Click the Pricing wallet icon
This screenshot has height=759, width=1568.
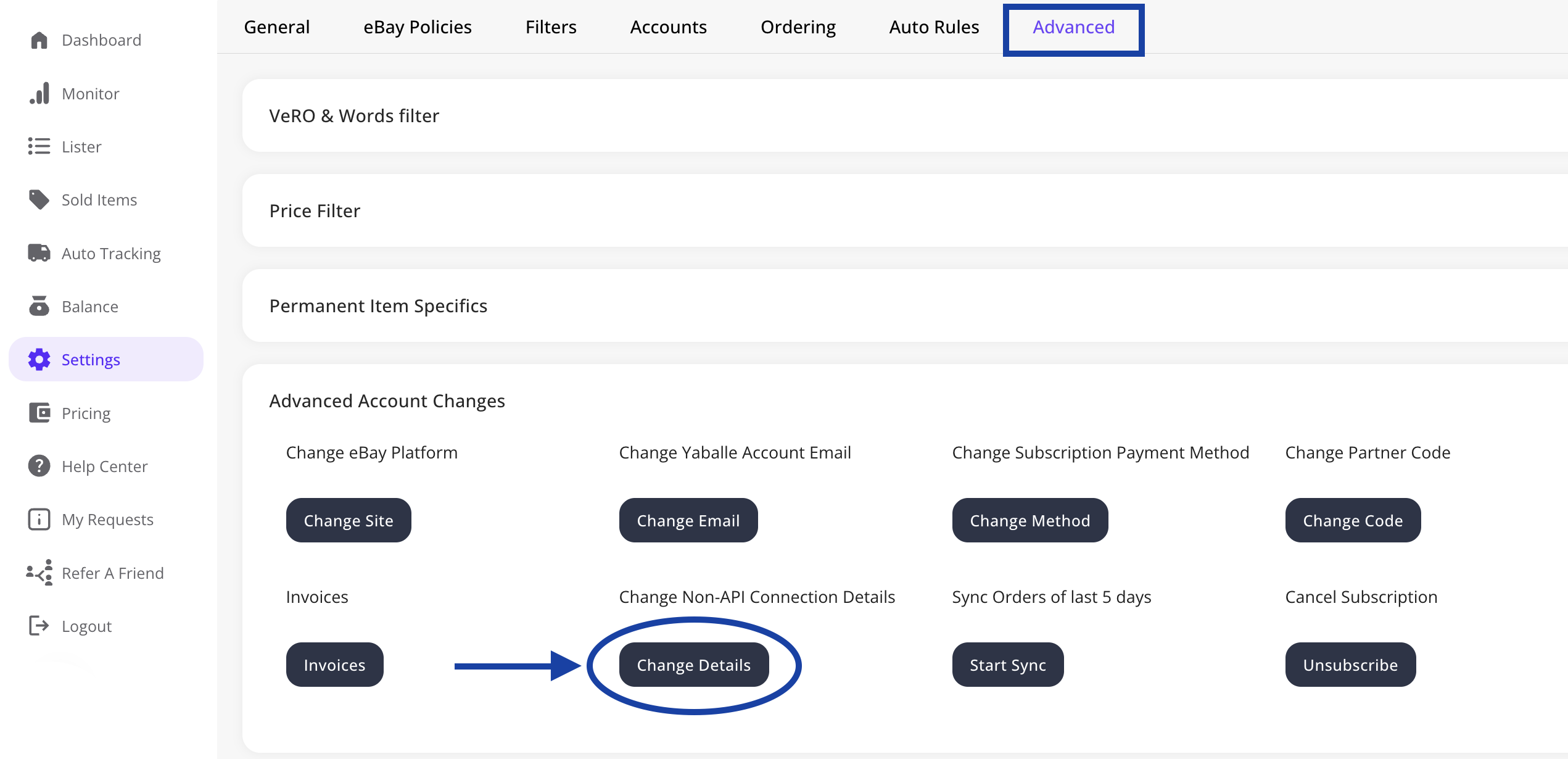click(39, 413)
